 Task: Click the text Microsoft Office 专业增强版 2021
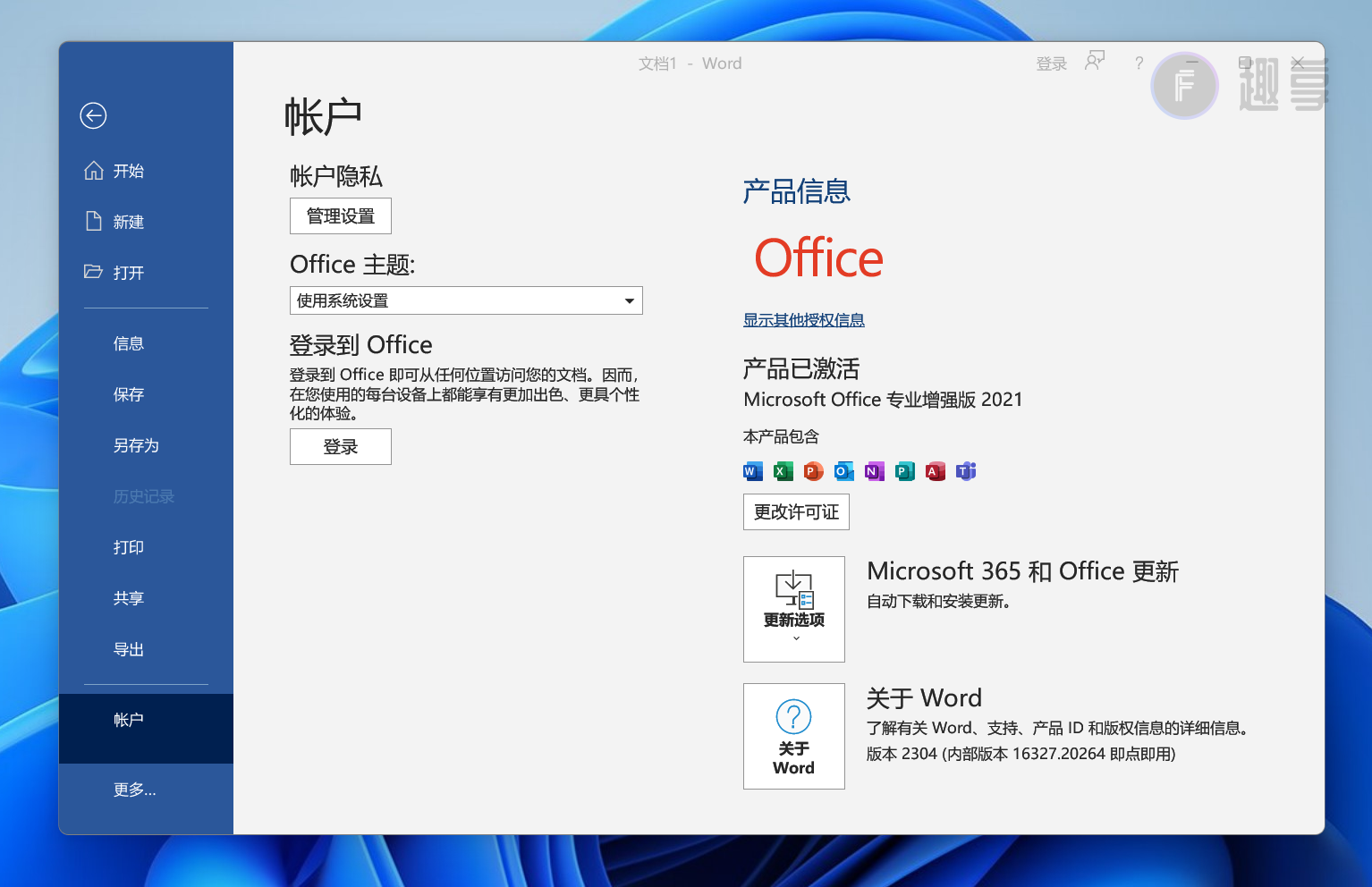click(x=883, y=400)
